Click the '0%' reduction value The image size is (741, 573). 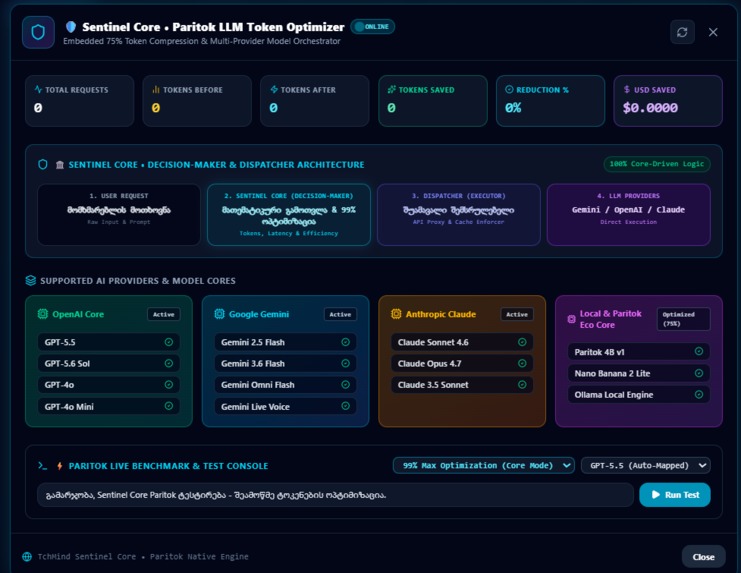(513, 108)
